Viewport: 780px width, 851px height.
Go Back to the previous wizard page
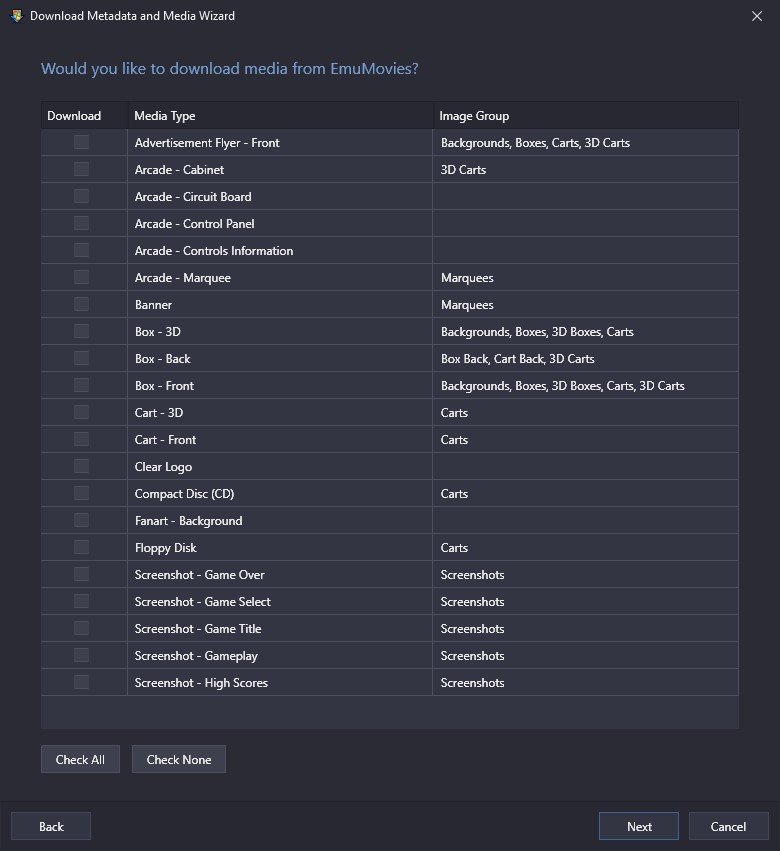[x=51, y=826]
